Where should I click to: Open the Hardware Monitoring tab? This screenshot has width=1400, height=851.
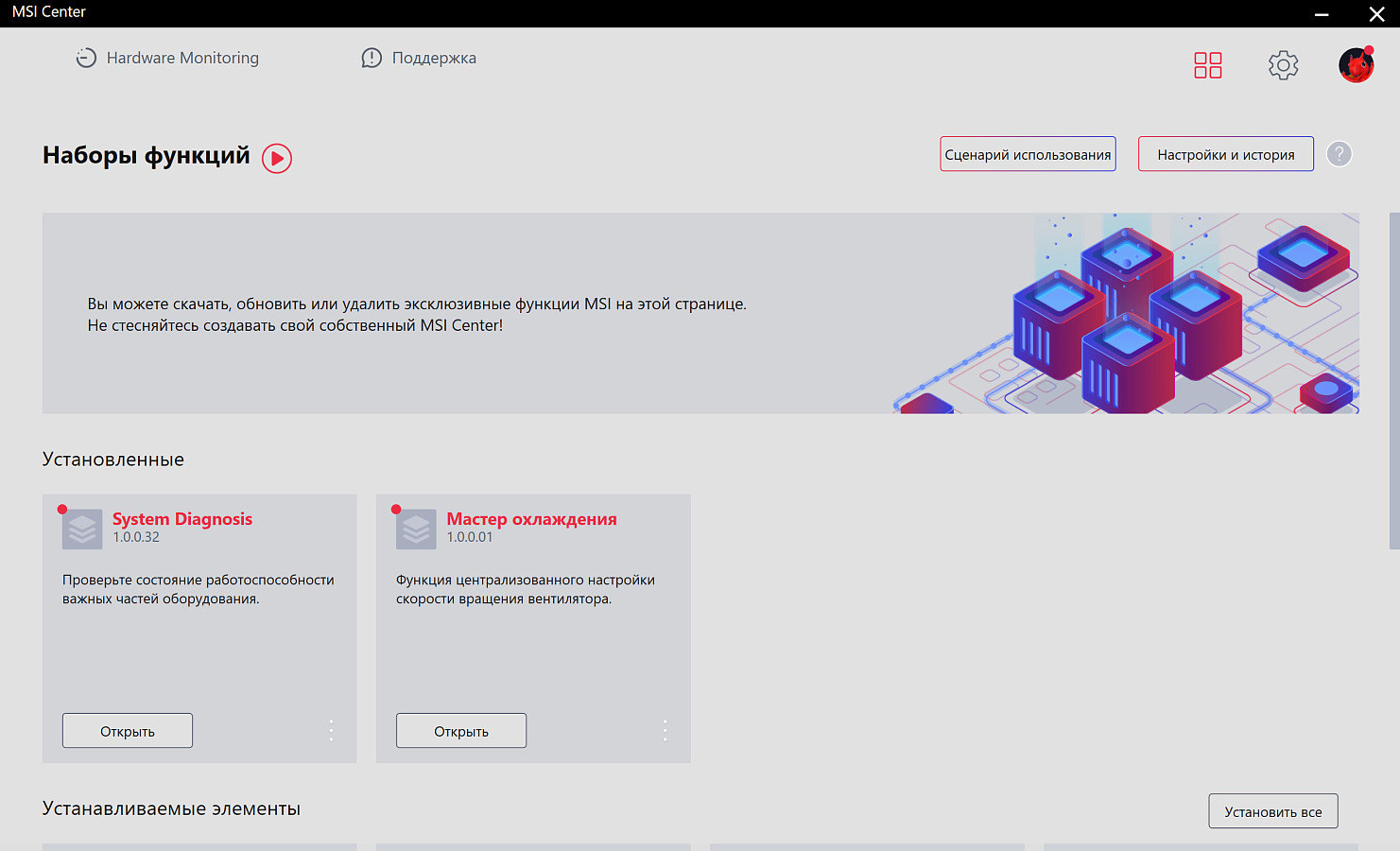click(x=167, y=58)
